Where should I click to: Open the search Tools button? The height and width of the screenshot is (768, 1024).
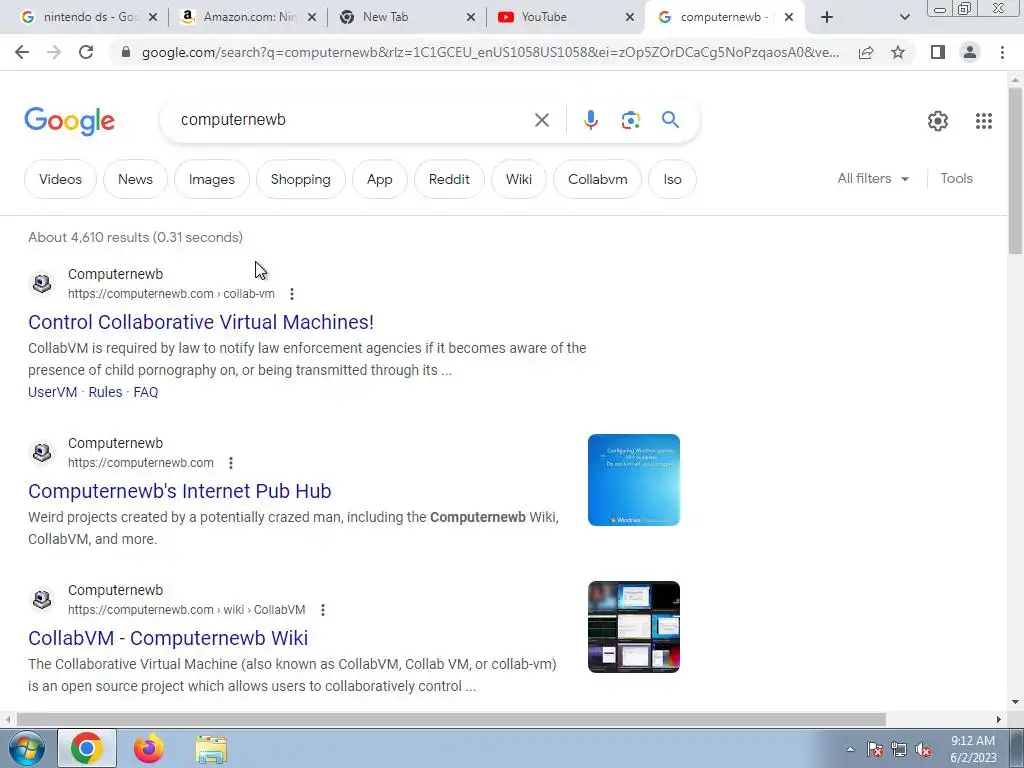click(956, 178)
